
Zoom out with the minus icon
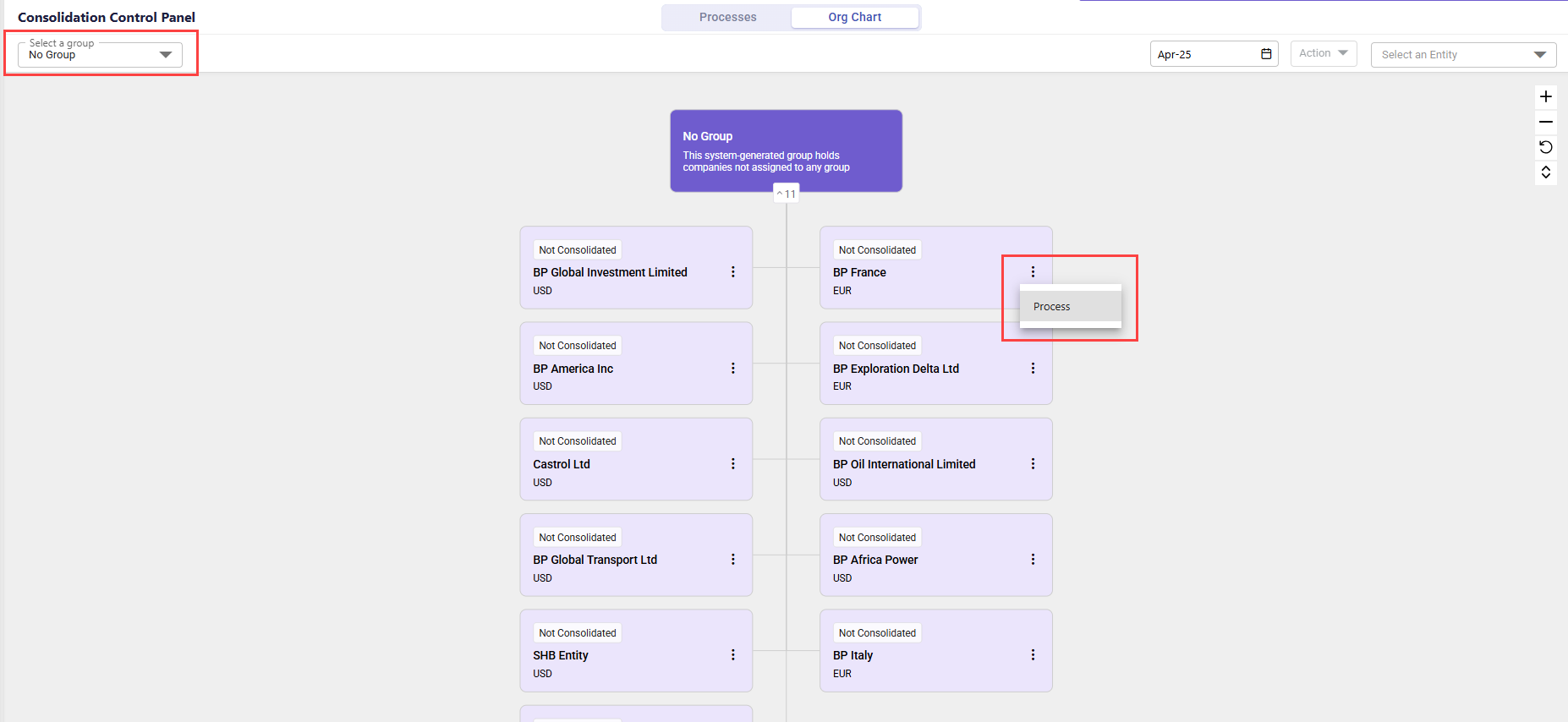(1545, 122)
